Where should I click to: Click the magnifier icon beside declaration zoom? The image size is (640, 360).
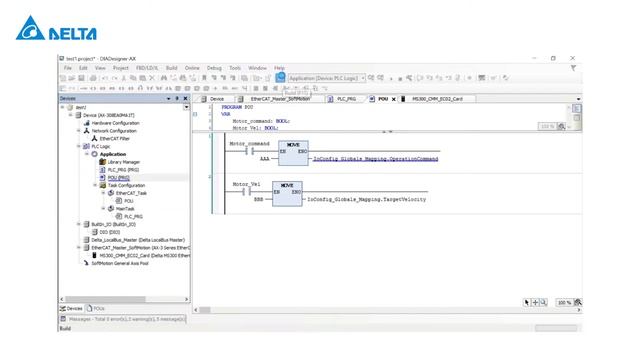click(x=562, y=127)
